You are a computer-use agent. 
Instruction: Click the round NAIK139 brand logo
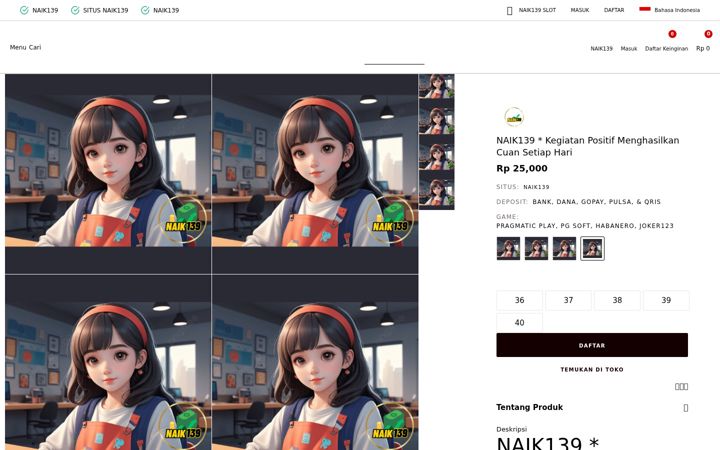tap(514, 117)
